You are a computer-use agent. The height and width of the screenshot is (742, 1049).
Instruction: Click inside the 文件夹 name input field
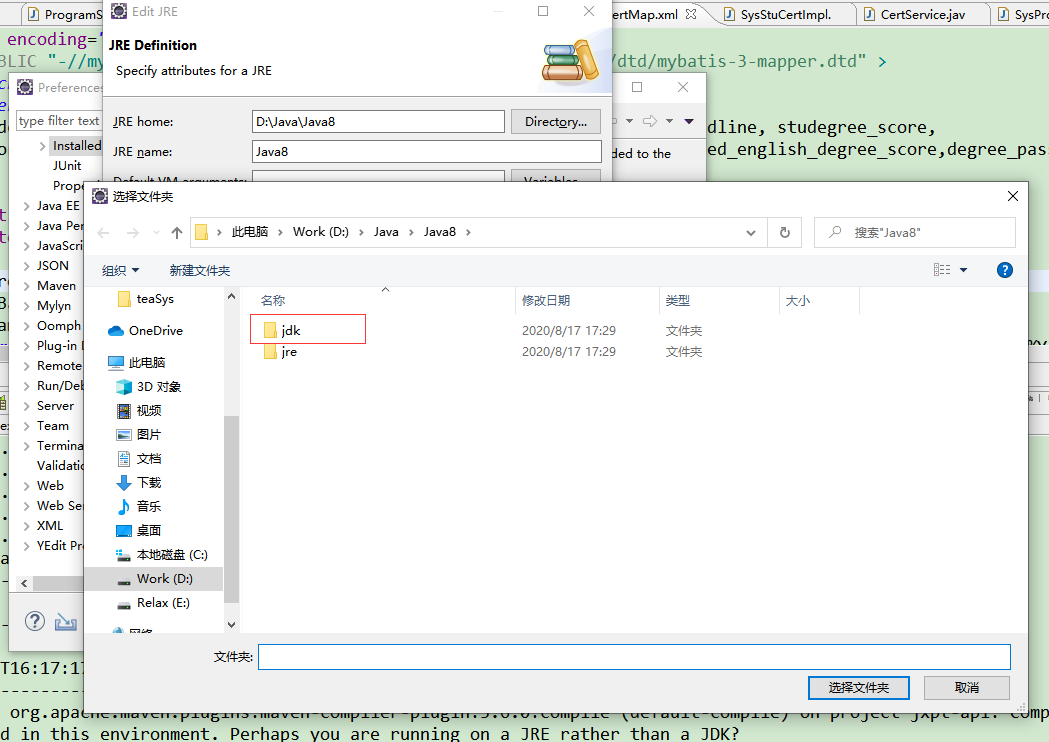click(x=633, y=656)
